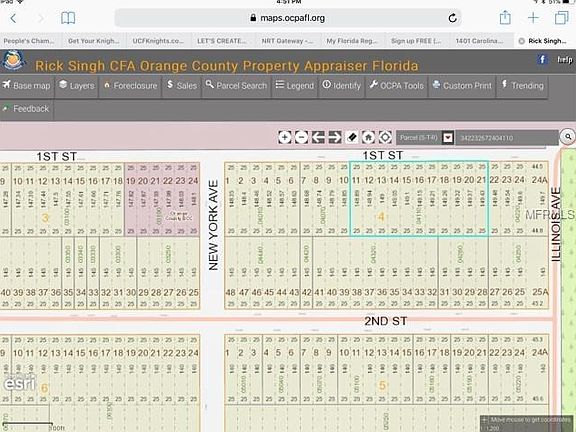Show all tabs overview icon

562,18
